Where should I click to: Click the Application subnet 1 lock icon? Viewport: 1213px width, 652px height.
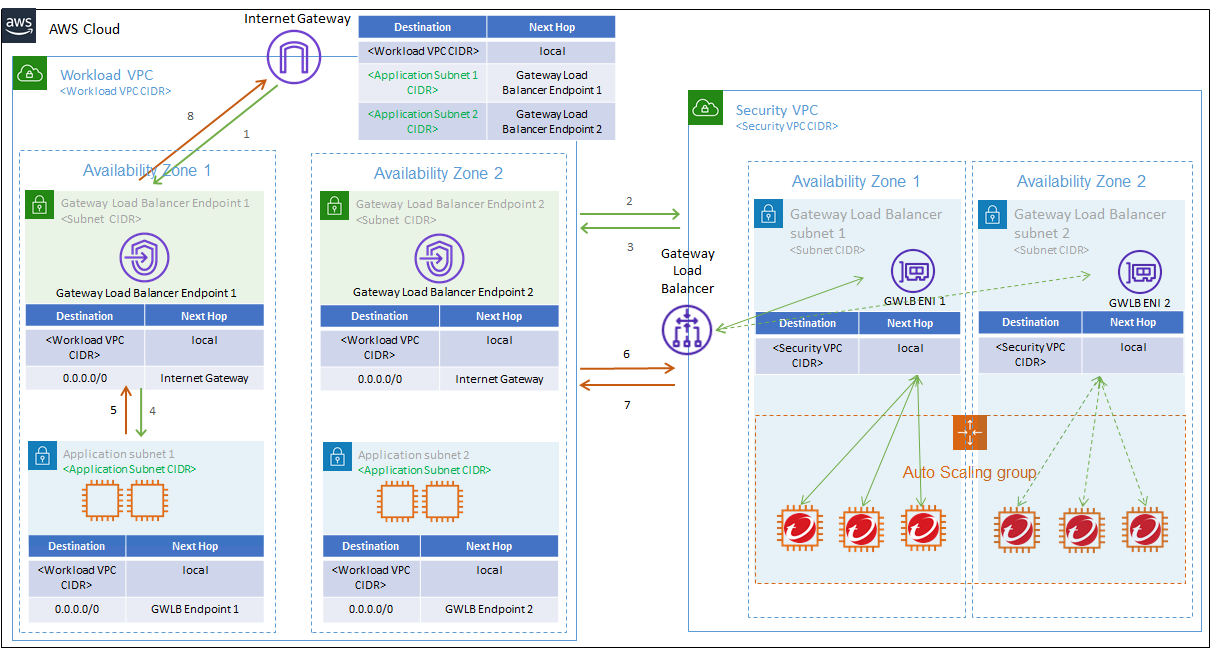point(42,457)
